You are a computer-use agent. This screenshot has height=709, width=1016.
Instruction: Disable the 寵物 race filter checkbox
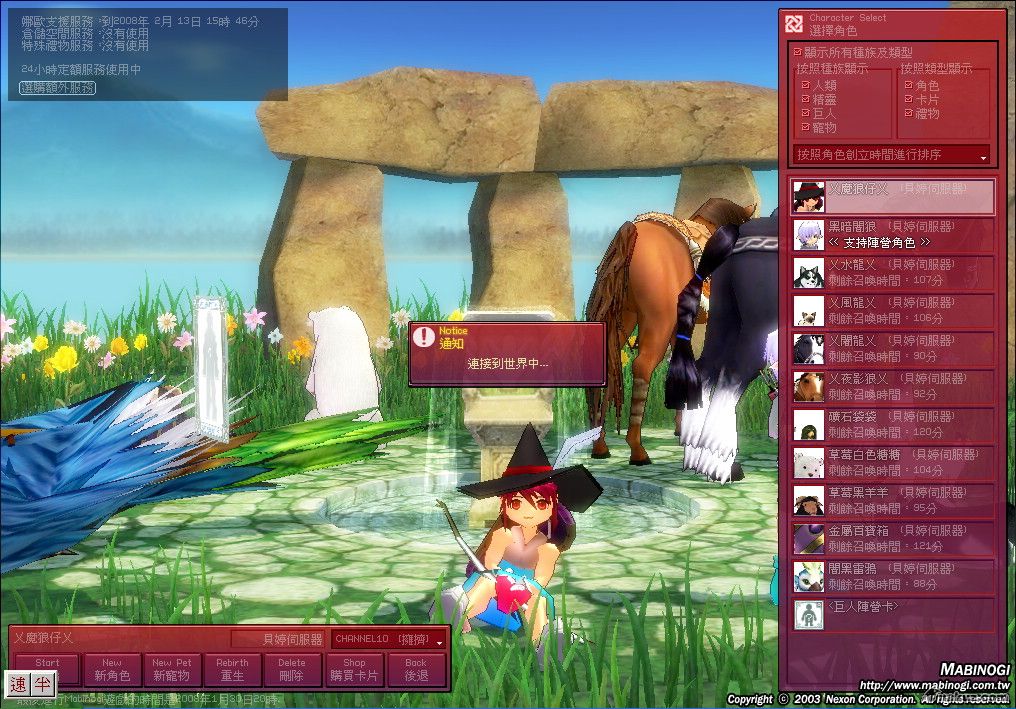[805, 128]
